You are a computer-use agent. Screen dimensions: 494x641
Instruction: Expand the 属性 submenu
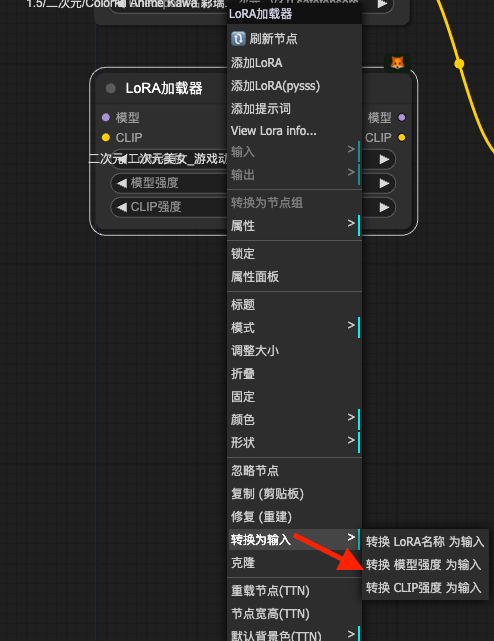(x=294, y=226)
